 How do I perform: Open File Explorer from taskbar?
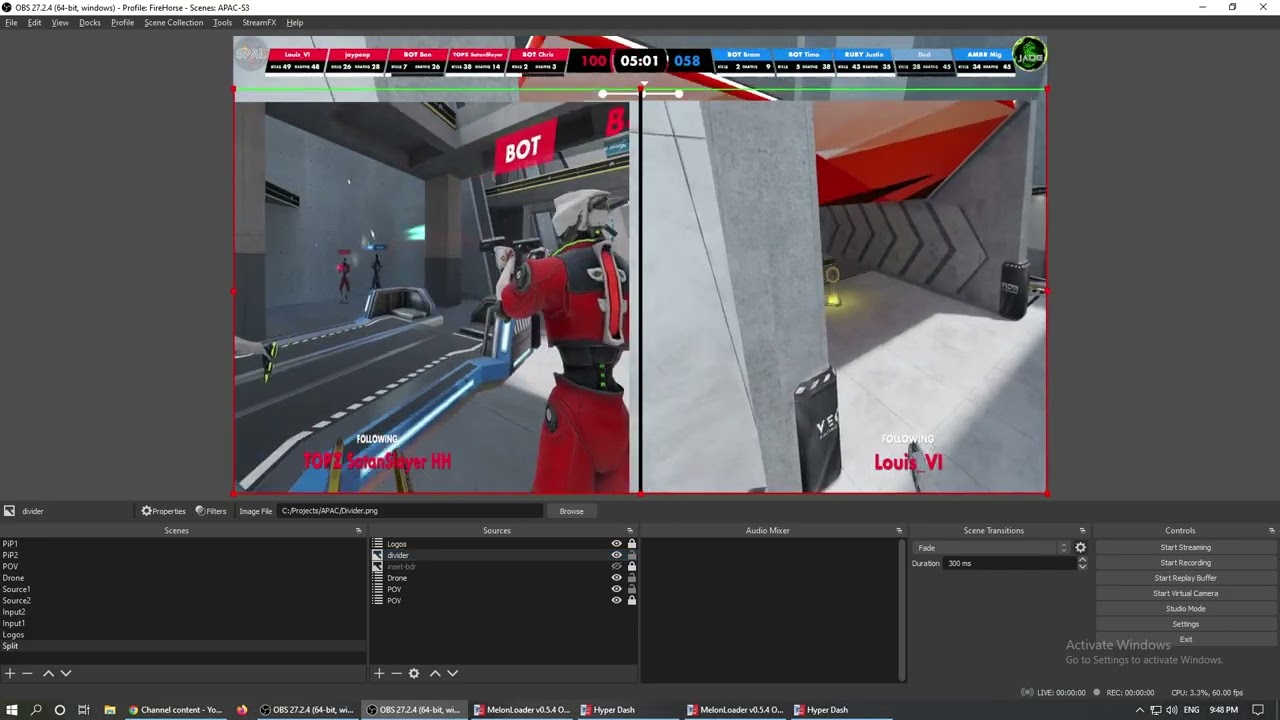(x=109, y=710)
